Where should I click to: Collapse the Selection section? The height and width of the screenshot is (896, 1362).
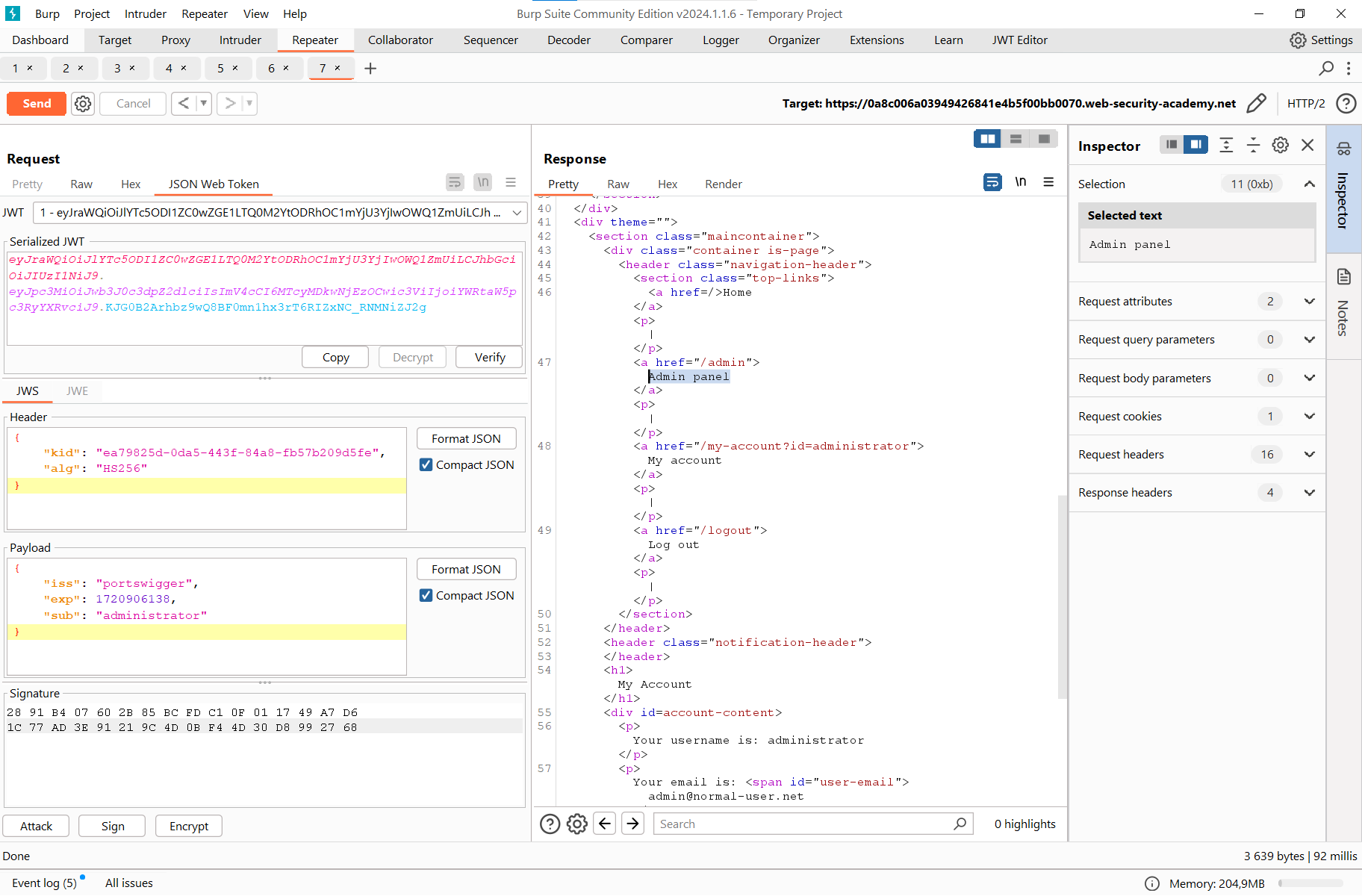[x=1309, y=184]
